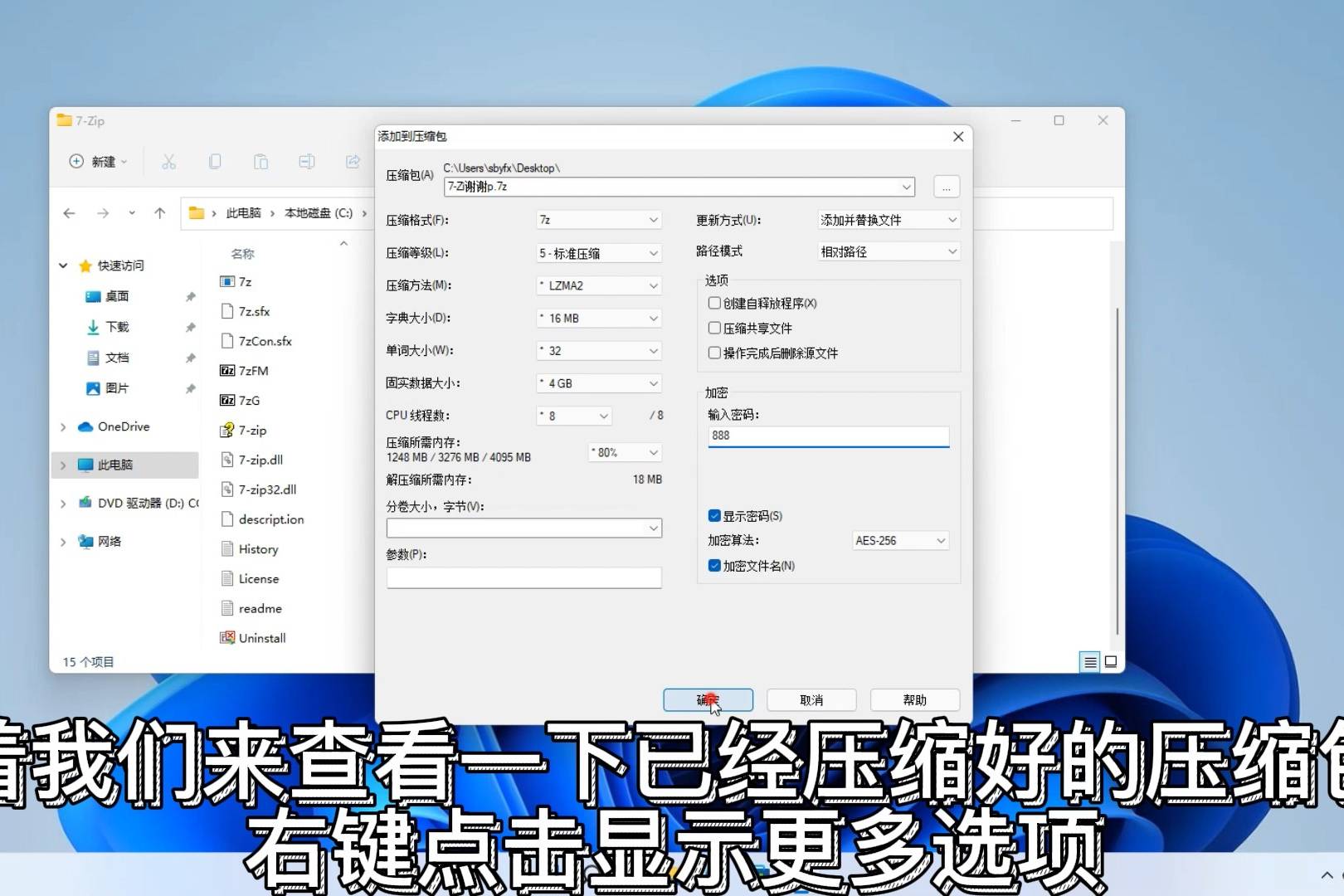Viewport: 1344px width, 896px height.
Task: Open the CPU线程数 dropdown
Action: [573, 416]
